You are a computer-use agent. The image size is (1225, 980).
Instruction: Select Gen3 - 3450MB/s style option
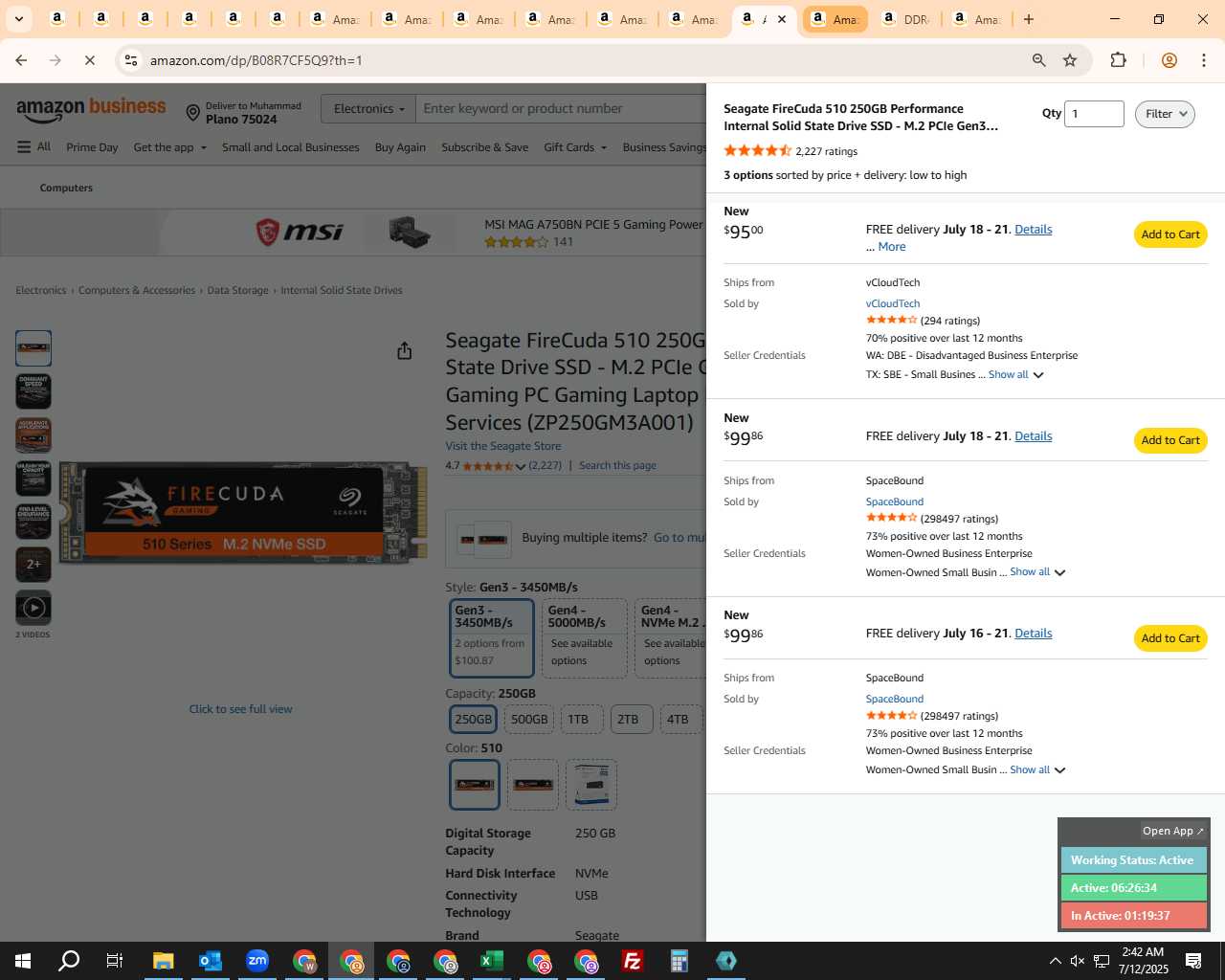[491, 638]
